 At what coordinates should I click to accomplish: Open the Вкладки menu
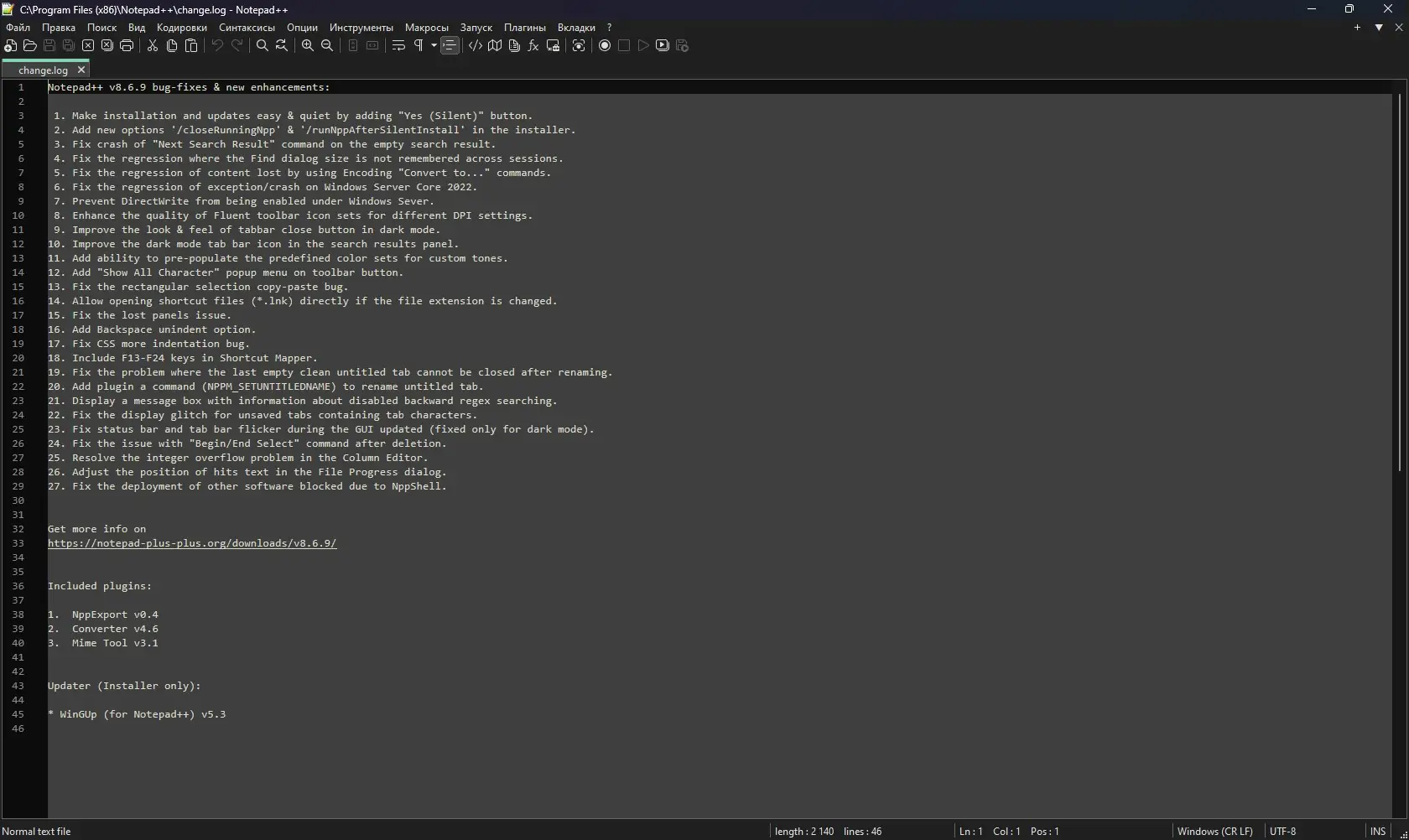577,28
